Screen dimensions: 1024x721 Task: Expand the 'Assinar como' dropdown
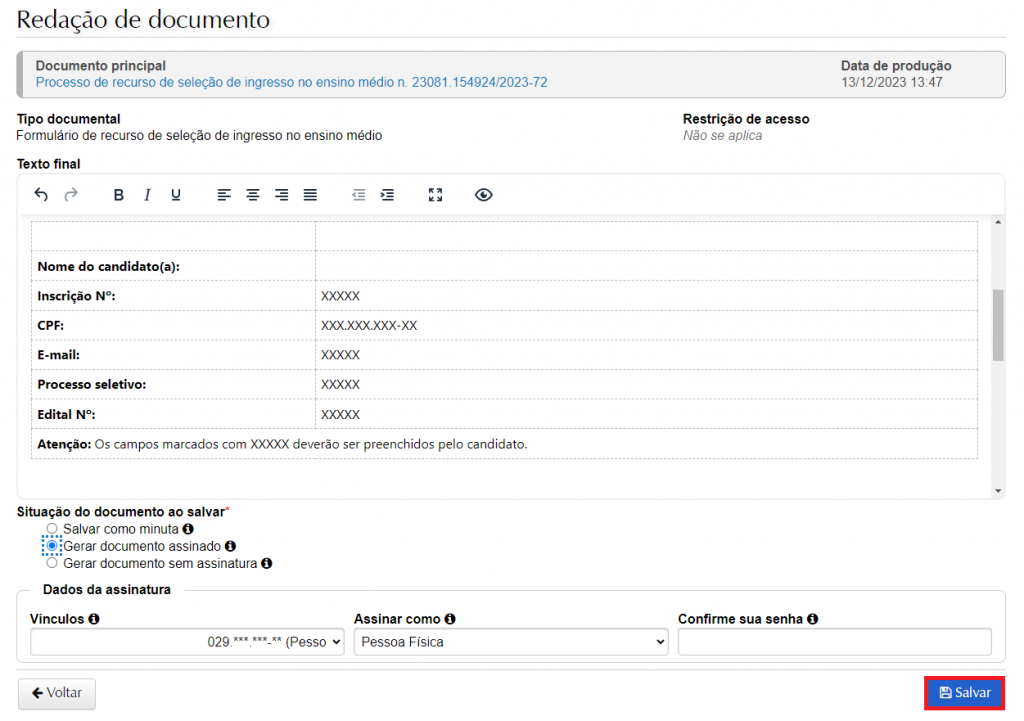pos(510,642)
